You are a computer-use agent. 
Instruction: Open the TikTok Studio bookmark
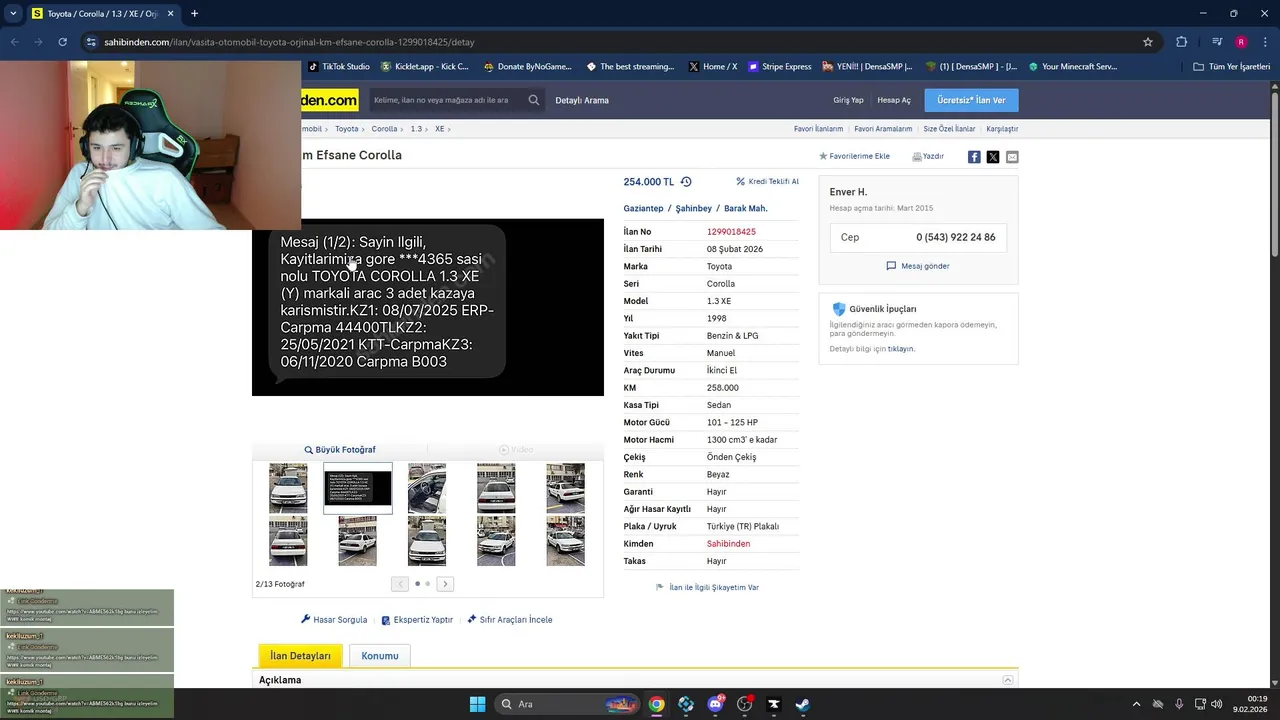click(x=338, y=67)
